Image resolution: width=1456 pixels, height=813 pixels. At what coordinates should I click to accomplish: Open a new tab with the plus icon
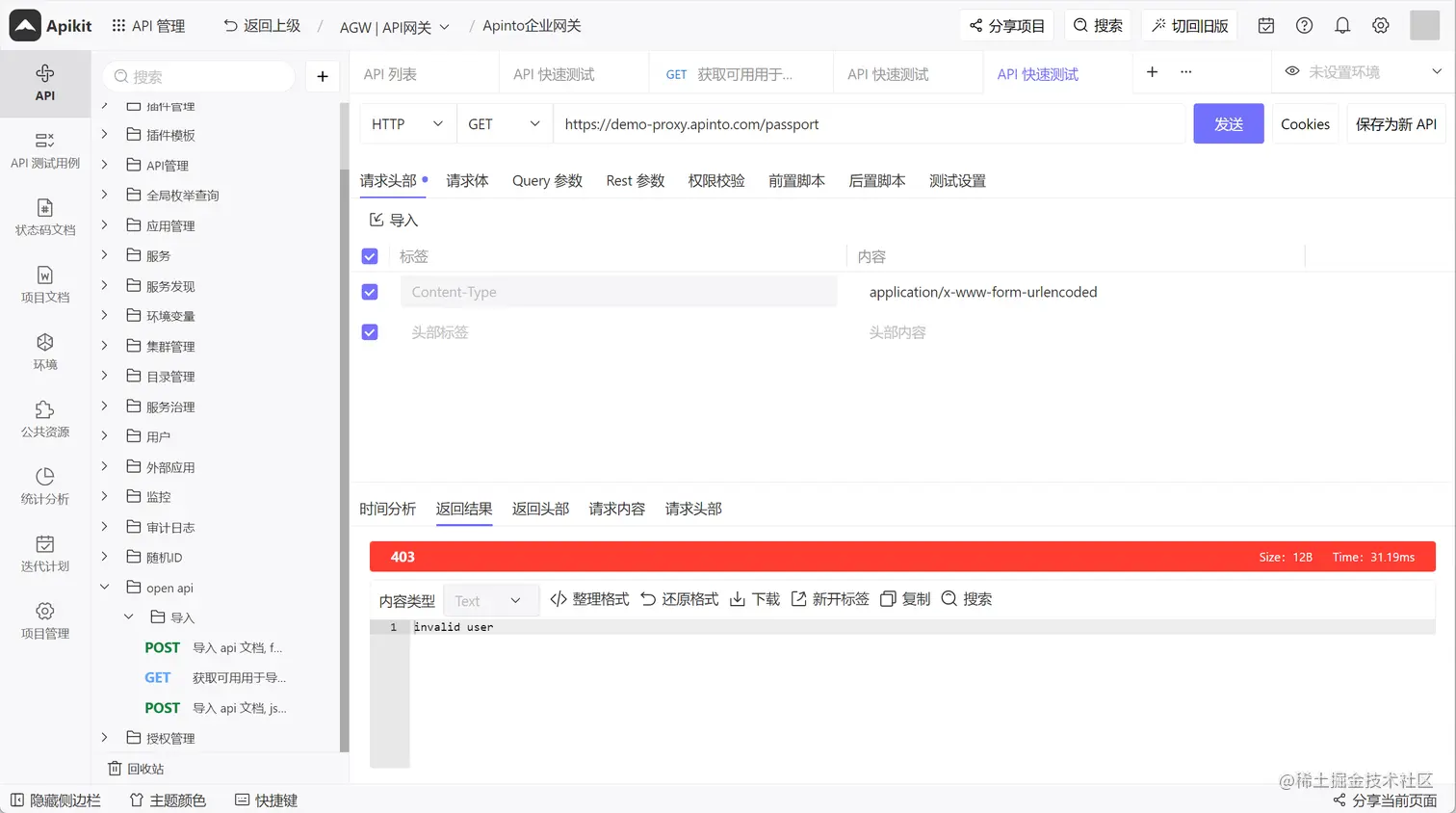[1152, 72]
